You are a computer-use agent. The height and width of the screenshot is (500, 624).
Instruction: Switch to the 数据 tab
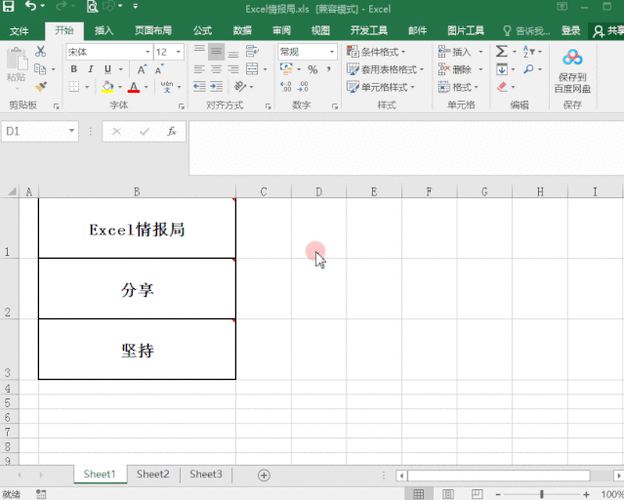pos(242,31)
